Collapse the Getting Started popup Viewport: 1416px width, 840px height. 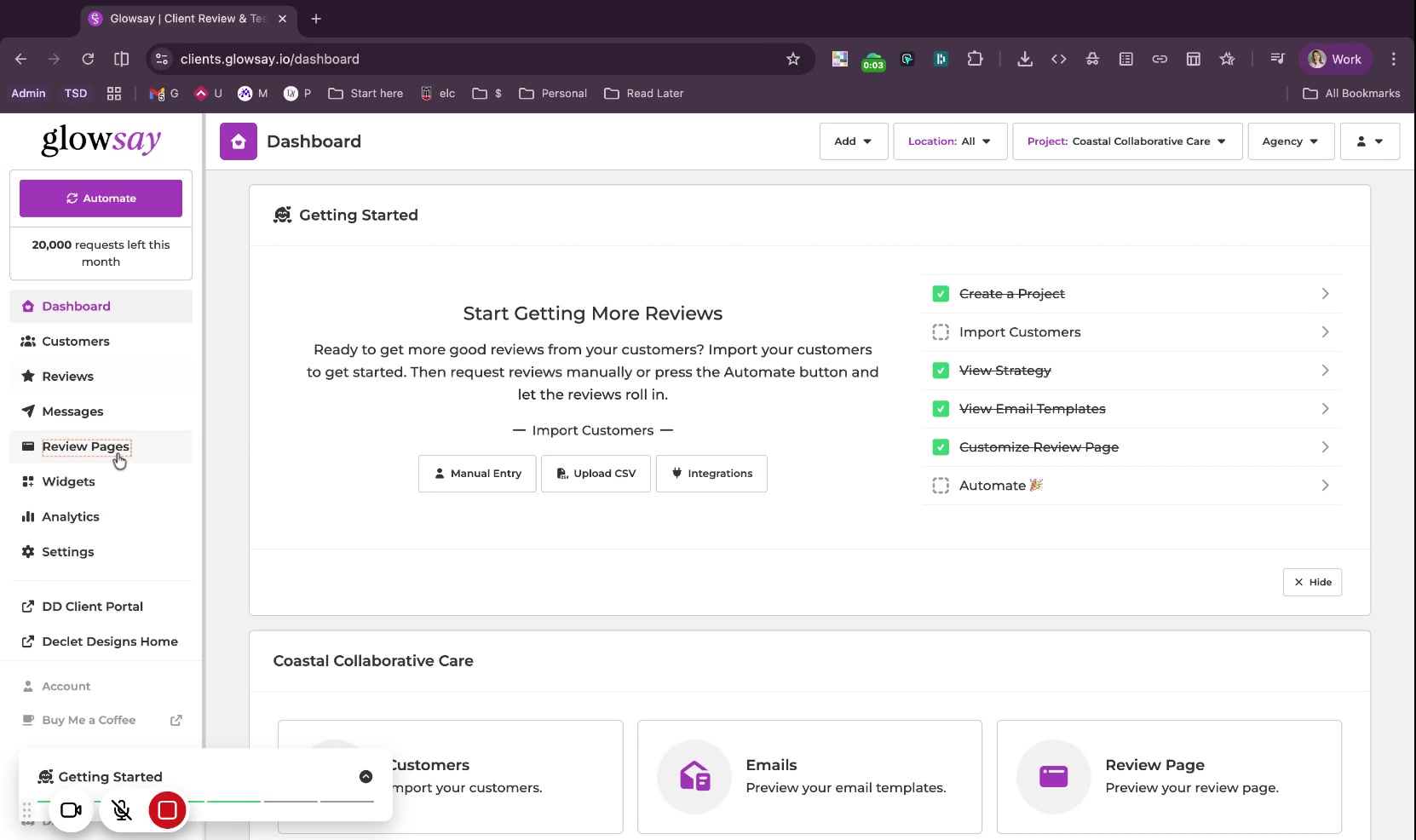click(366, 776)
